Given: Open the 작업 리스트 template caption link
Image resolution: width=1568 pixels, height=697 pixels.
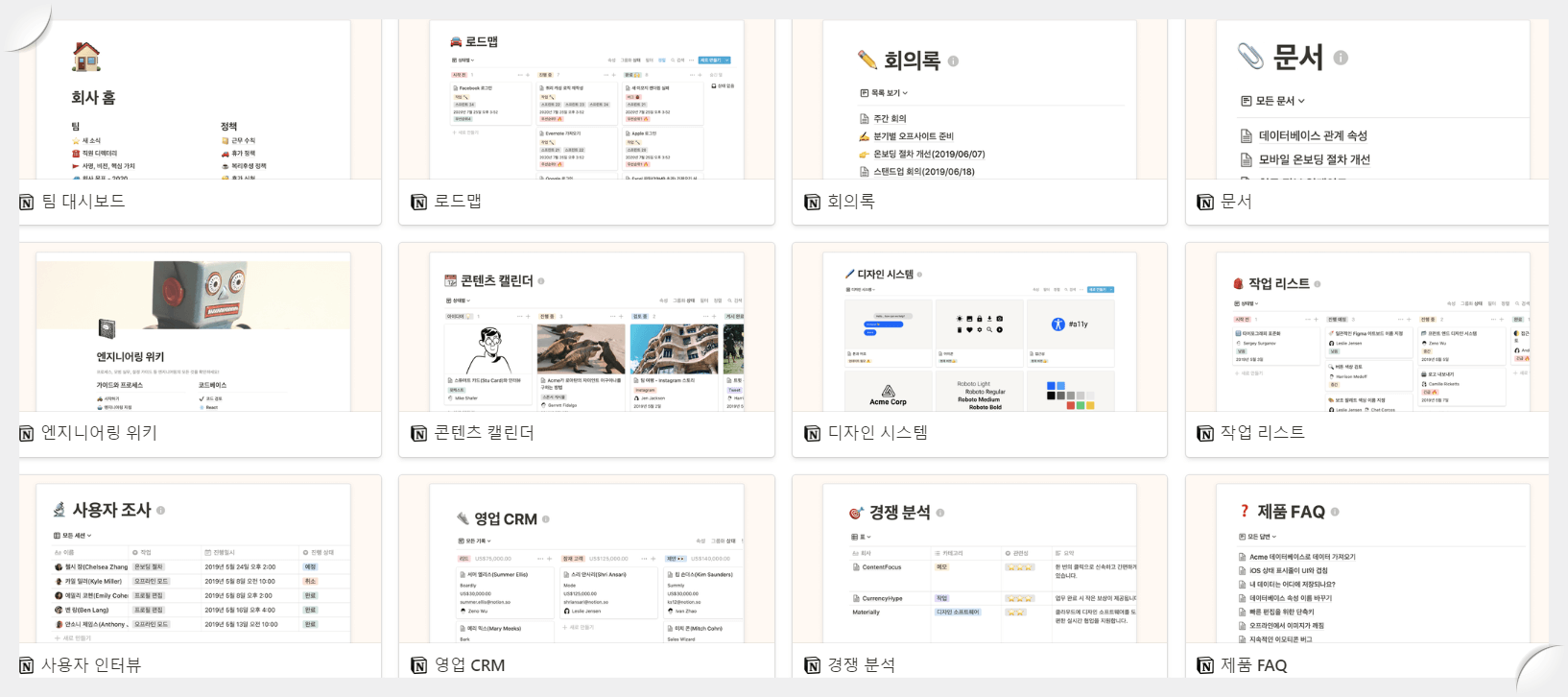Looking at the screenshot, I should point(1263,433).
